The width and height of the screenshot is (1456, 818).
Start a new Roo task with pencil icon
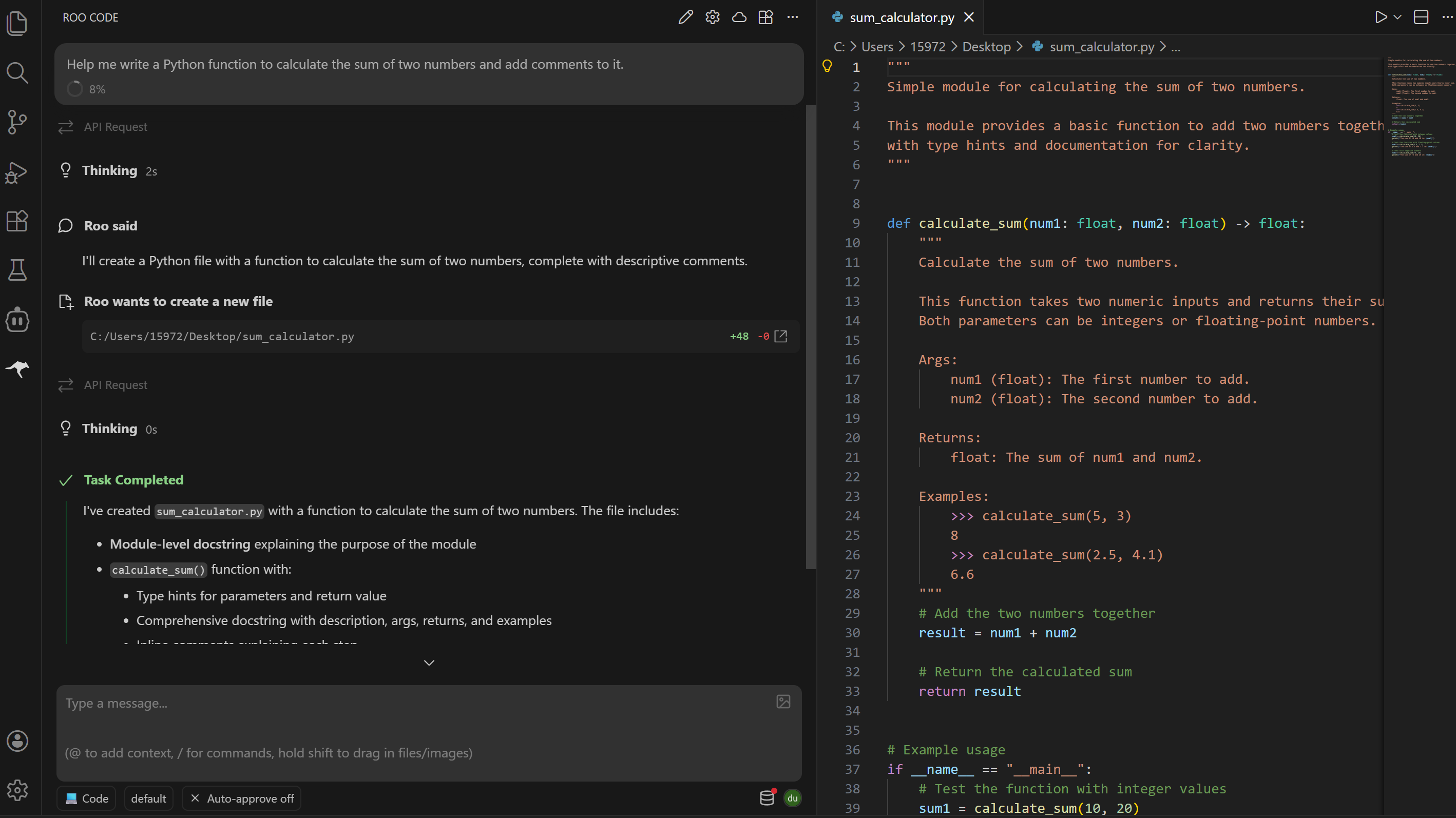click(685, 17)
